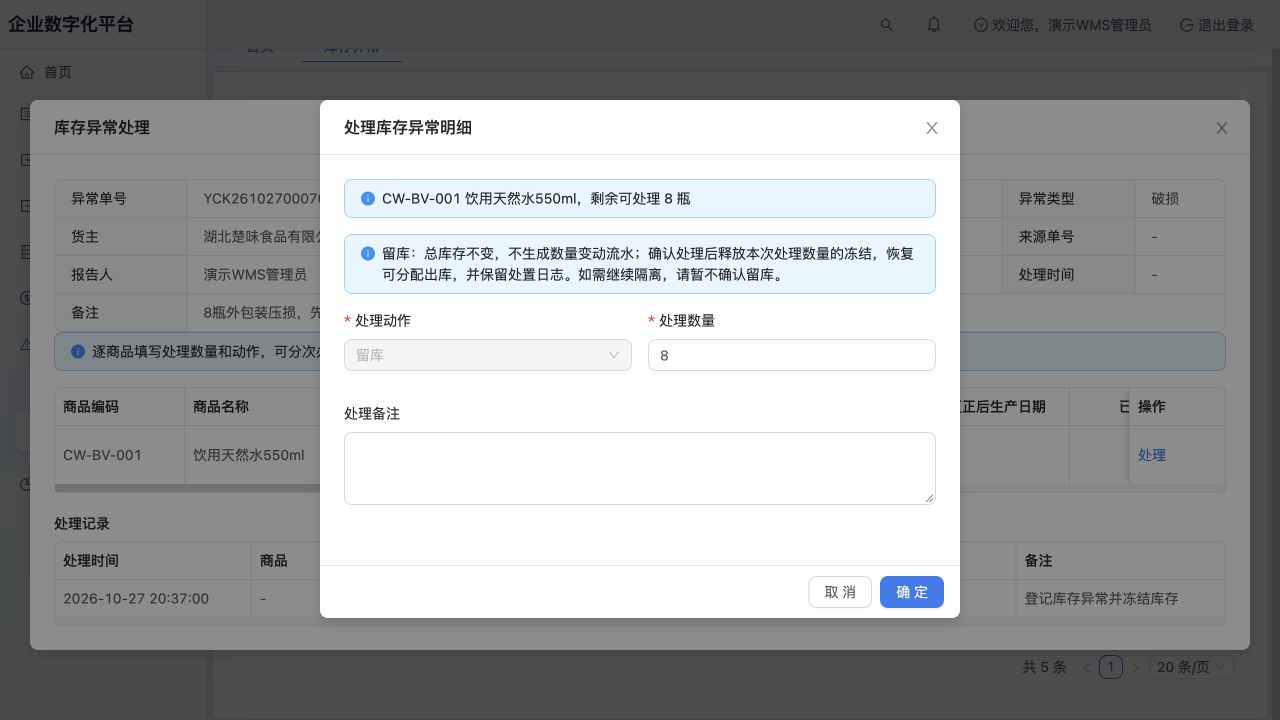
Task: Click the info icon before 剩余可处理 8 瓶
Action: point(368,198)
